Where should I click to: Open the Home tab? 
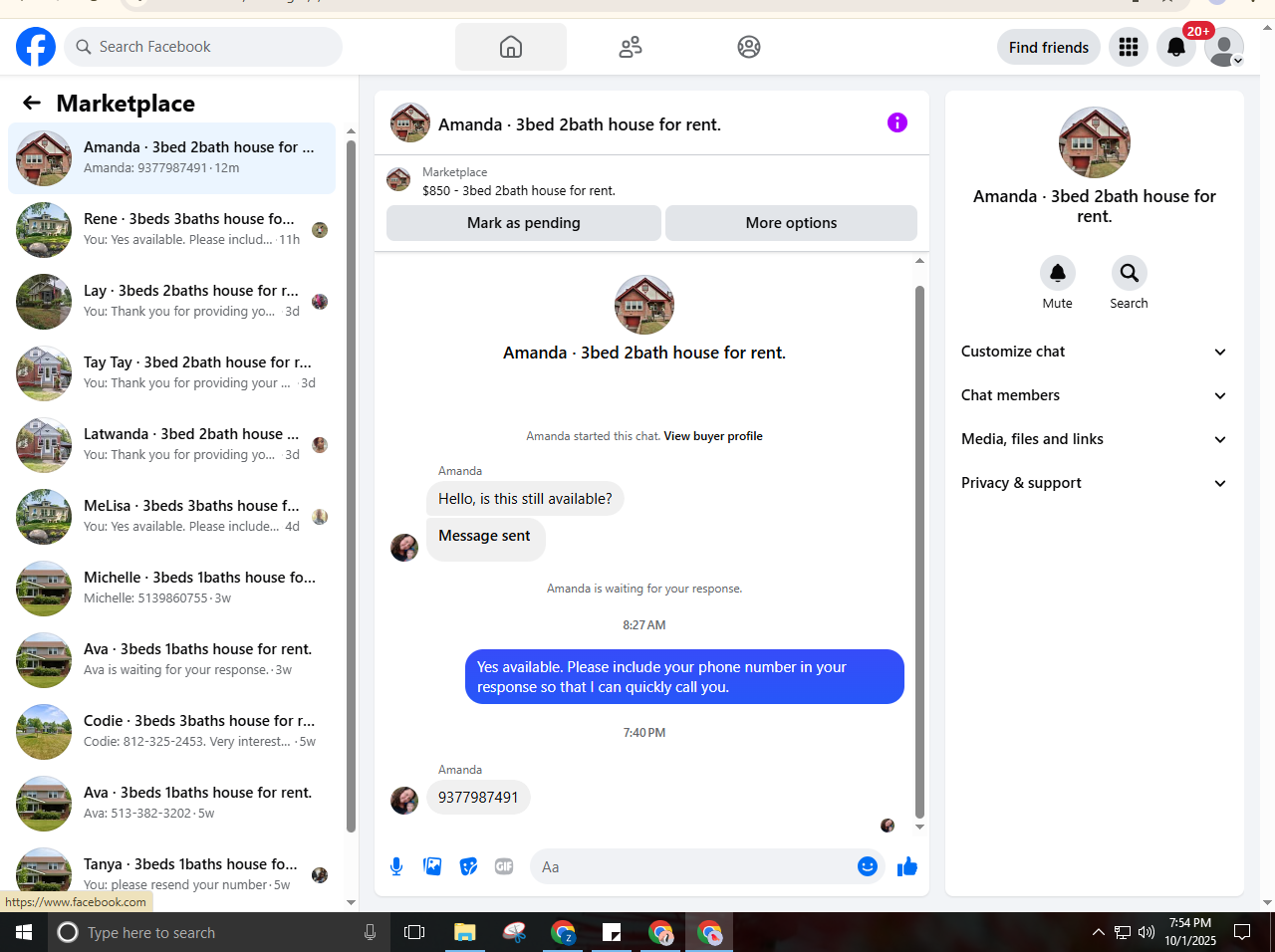[x=511, y=47]
